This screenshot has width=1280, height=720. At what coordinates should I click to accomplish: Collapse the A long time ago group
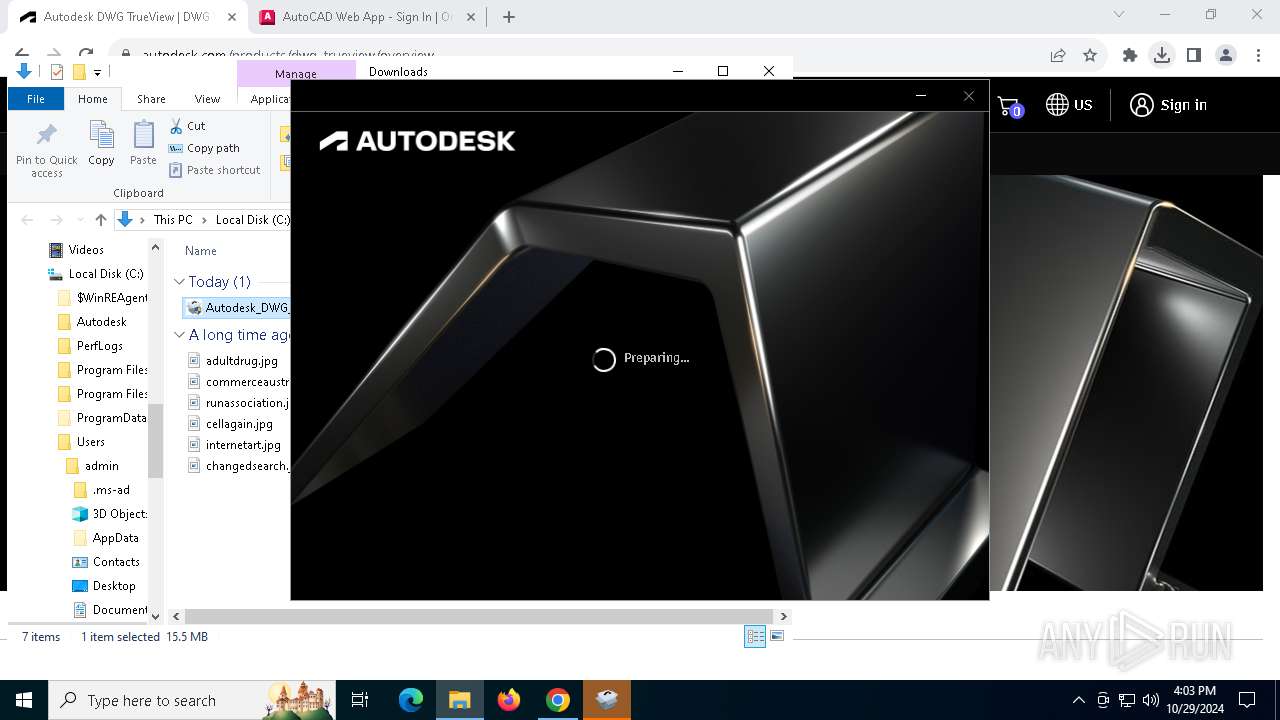(179, 335)
